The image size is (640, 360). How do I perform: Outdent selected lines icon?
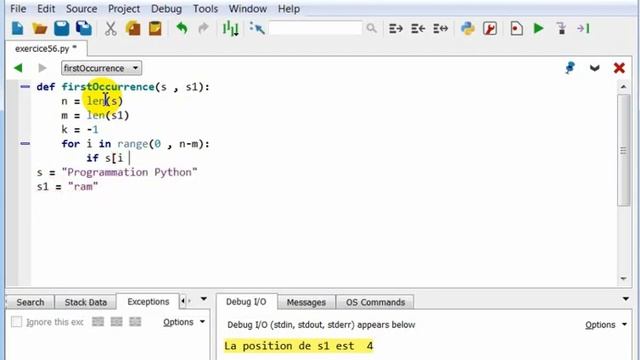(x=418, y=29)
